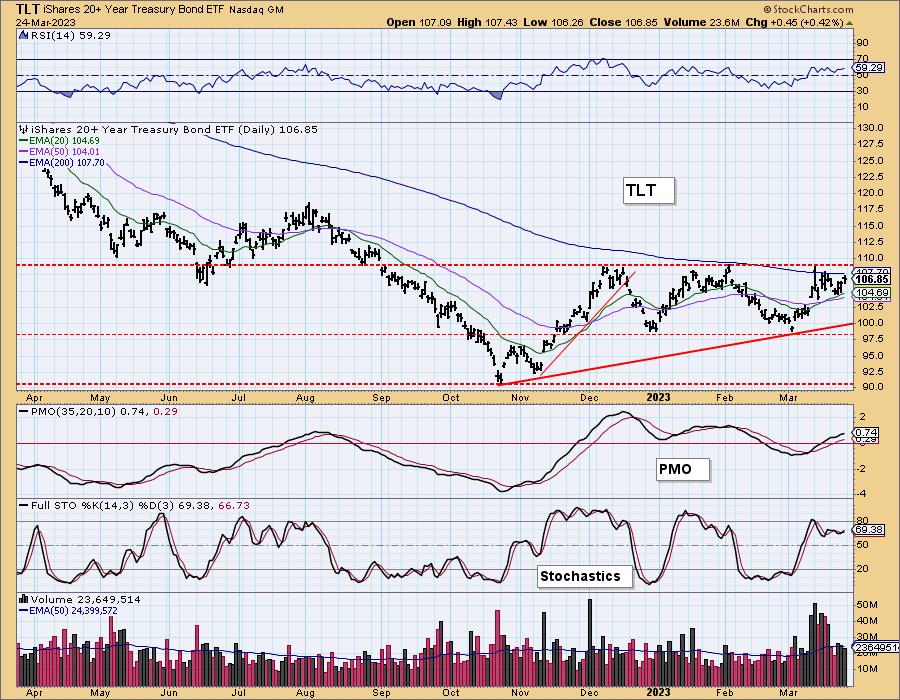
Task: Click the 50M volume axis label
Action: coord(867,604)
